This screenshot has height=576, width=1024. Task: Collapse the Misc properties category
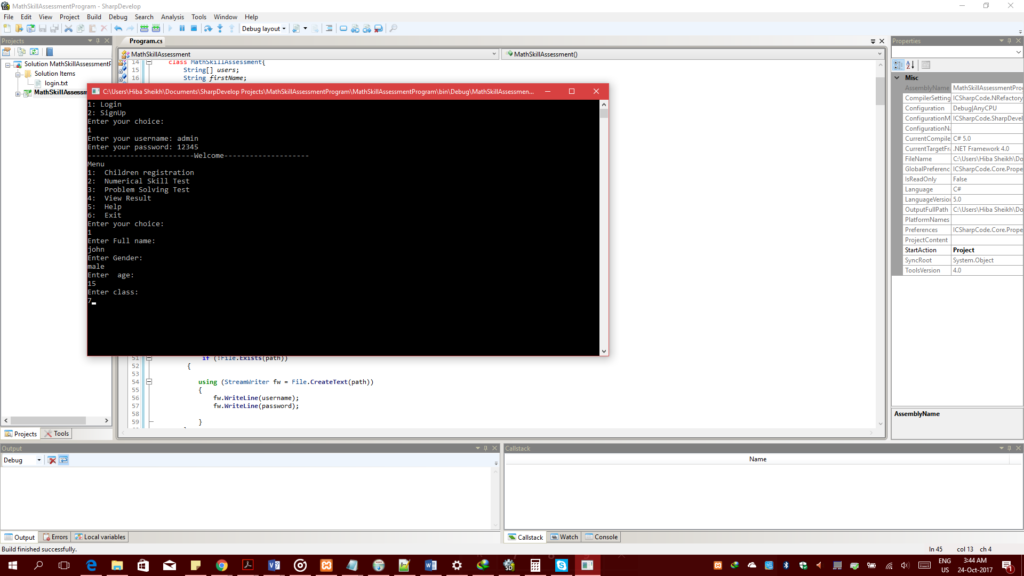pyautogui.click(x=897, y=77)
